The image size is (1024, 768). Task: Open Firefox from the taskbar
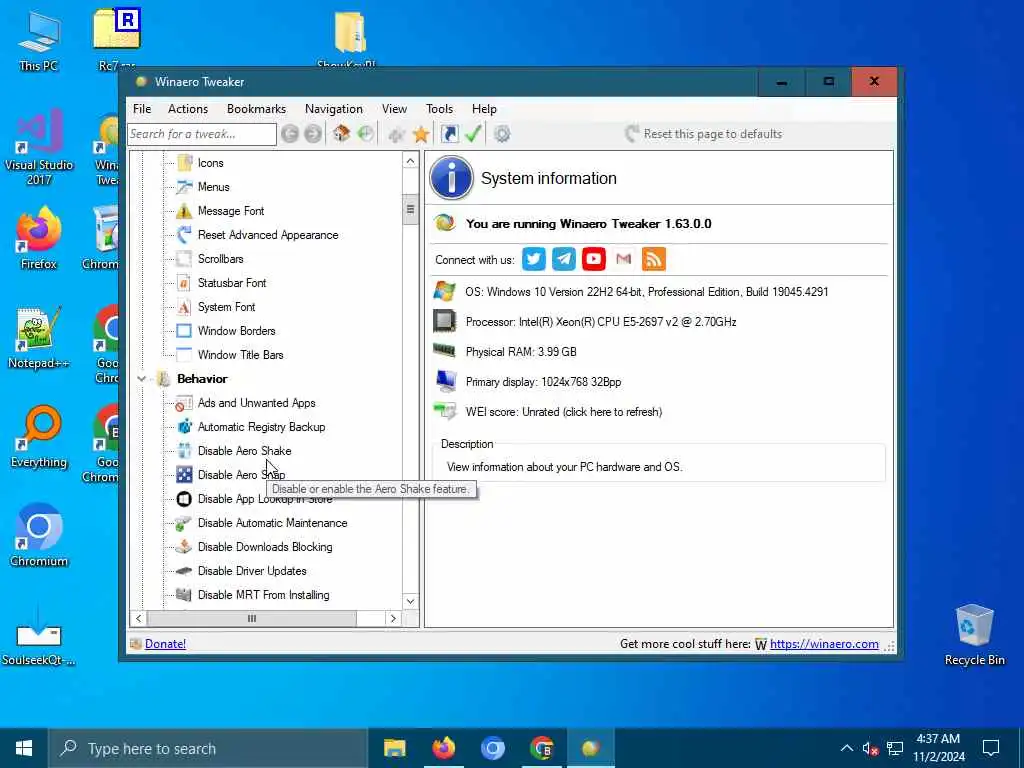tap(443, 748)
